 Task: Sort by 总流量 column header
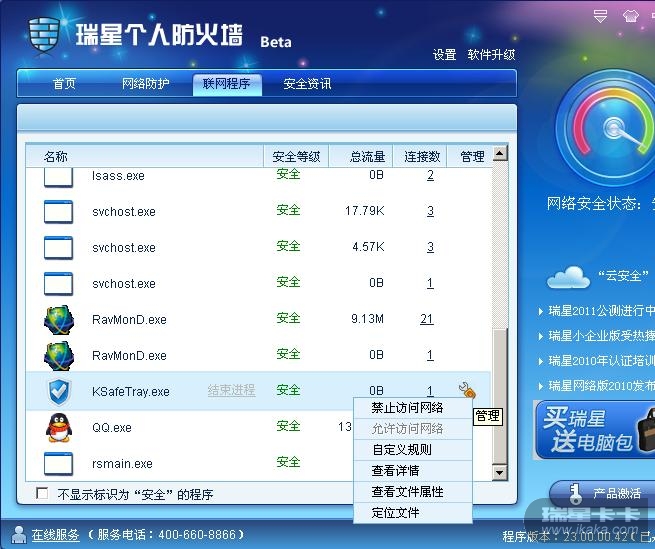click(x=361, y=157)
